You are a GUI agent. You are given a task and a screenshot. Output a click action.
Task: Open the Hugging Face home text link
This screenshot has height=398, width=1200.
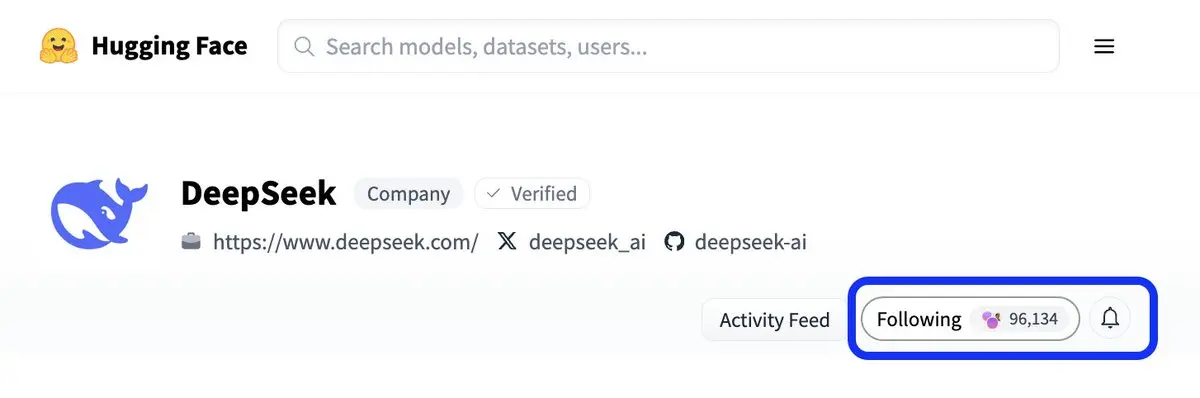[x=169, y=46]
